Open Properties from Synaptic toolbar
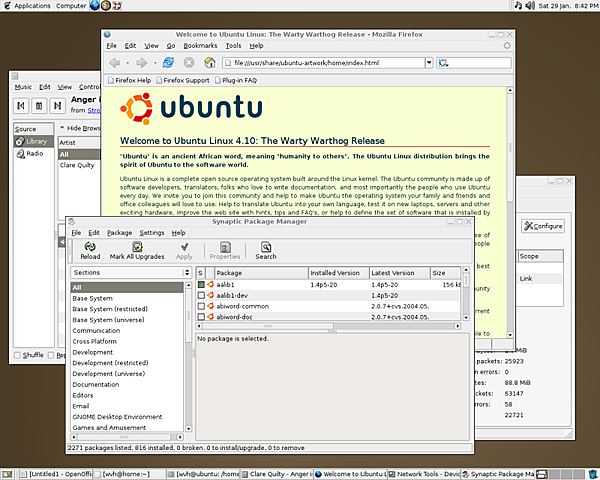600x480 pixels. 225,251
